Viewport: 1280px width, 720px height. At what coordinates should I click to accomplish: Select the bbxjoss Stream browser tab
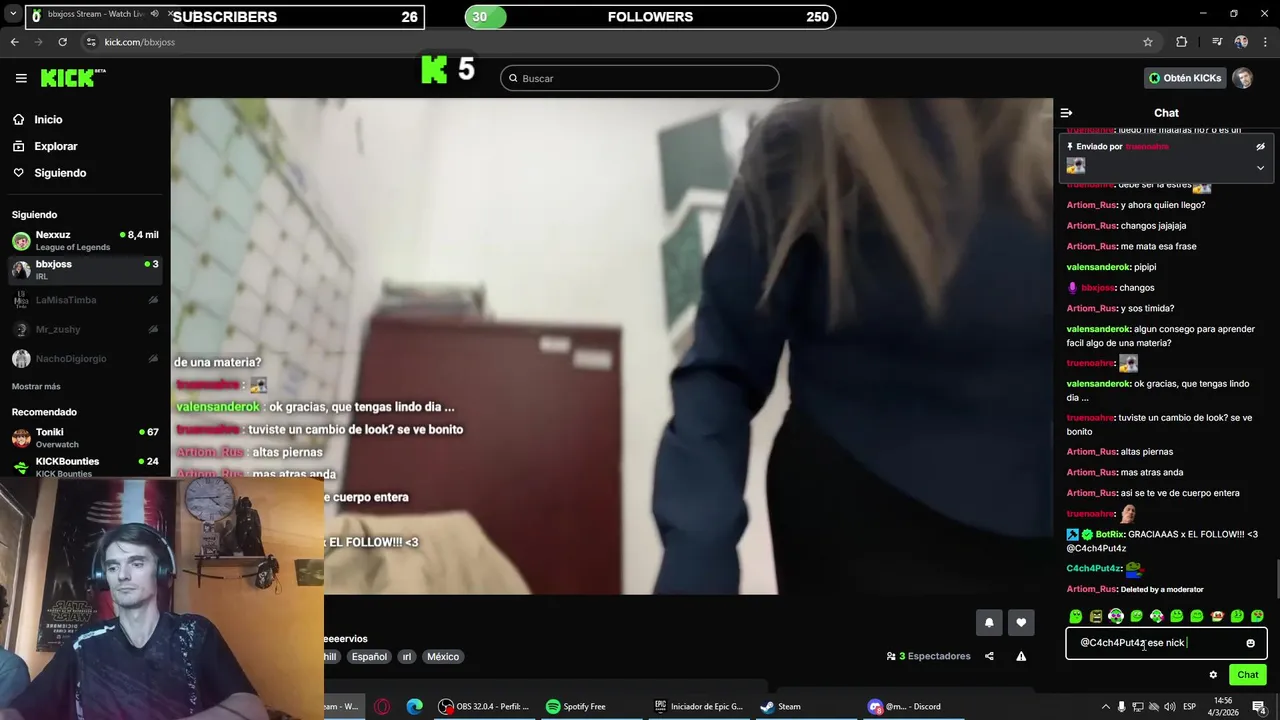(x=98, y=15)
